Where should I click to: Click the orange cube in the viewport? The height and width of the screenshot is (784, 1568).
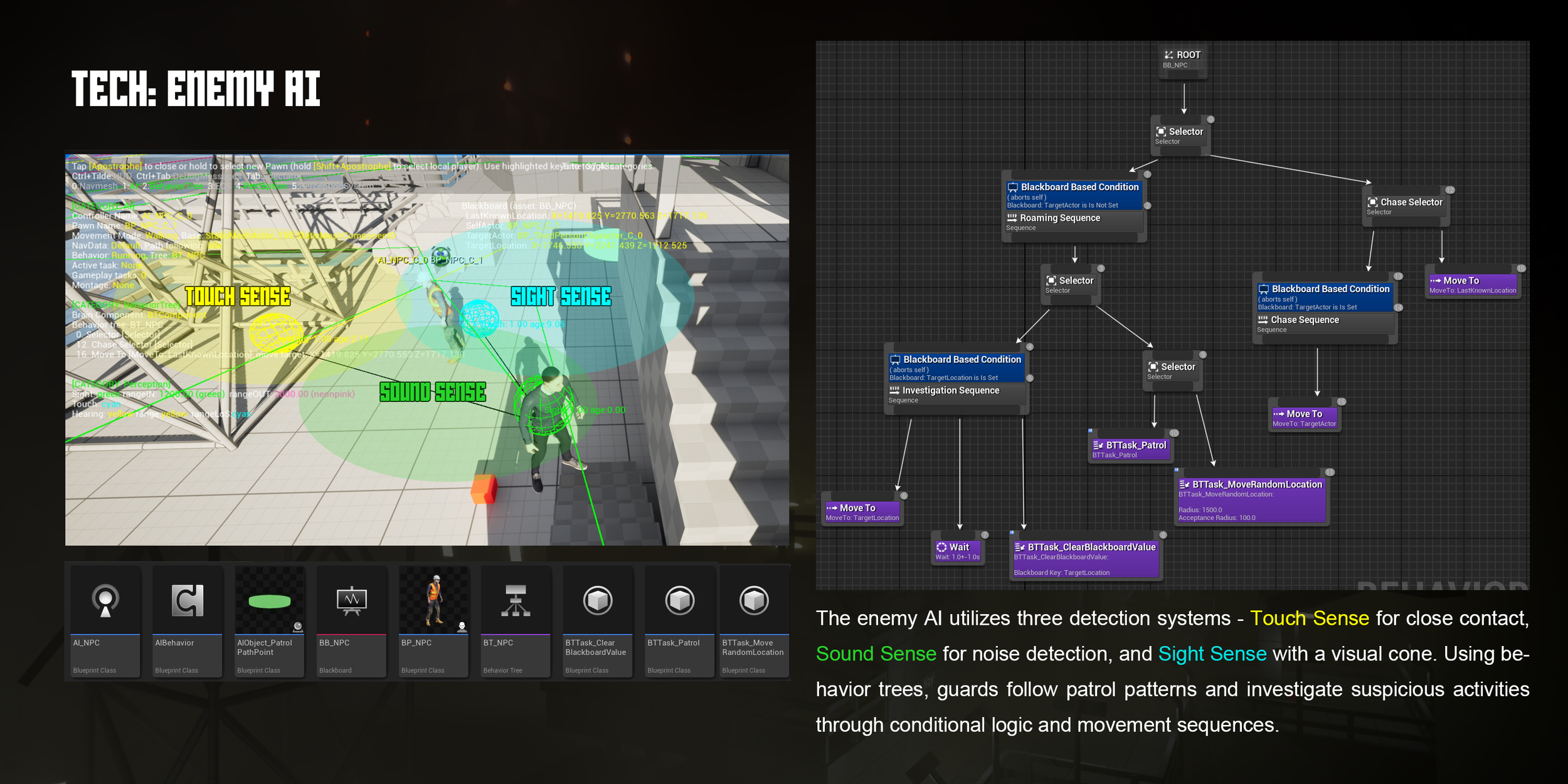click(484, 489)
